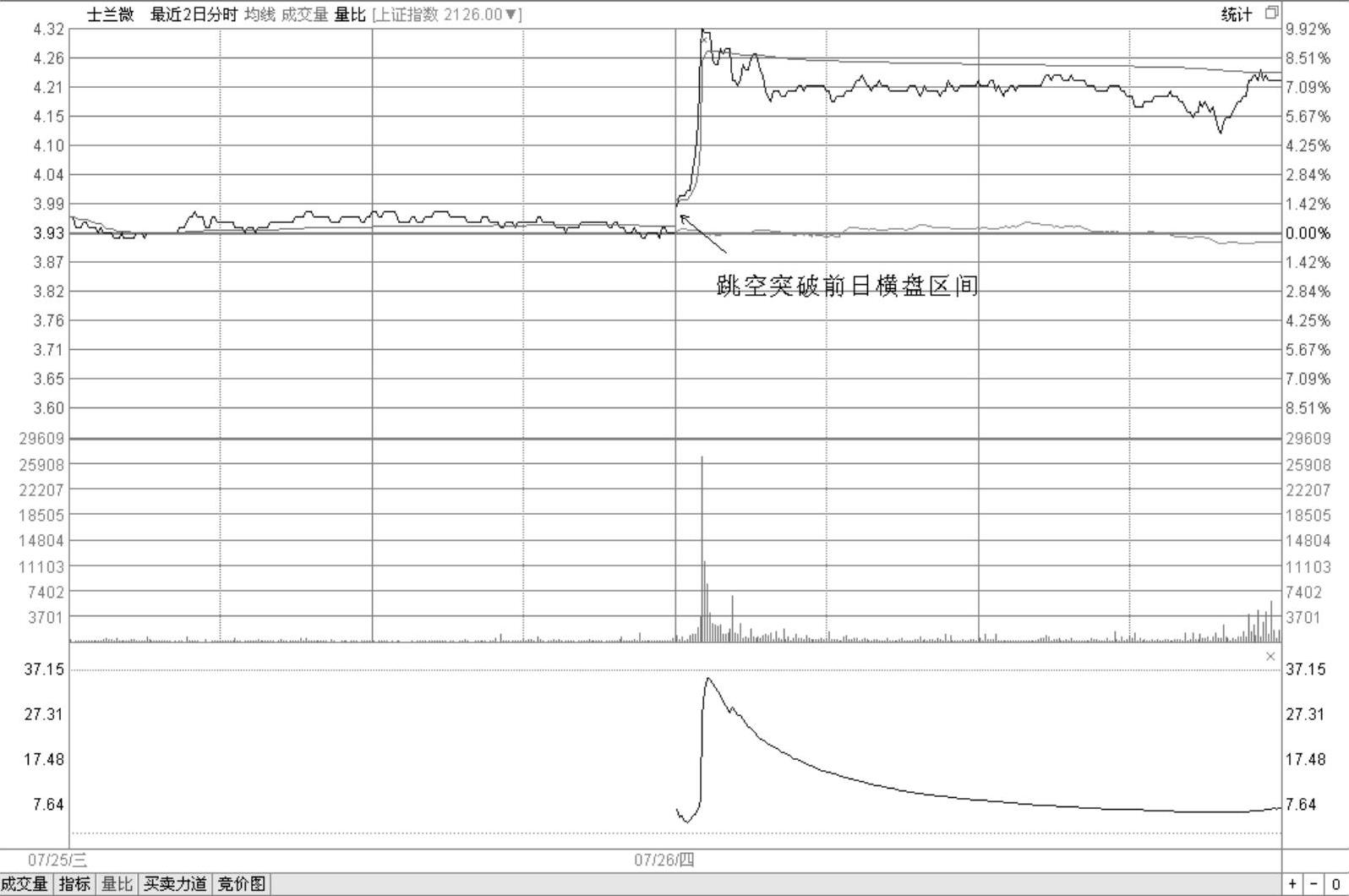Switch to the 成交量 tab in the bottom bar
Screen dimensions: 1349x896
(x=25, y=884)
